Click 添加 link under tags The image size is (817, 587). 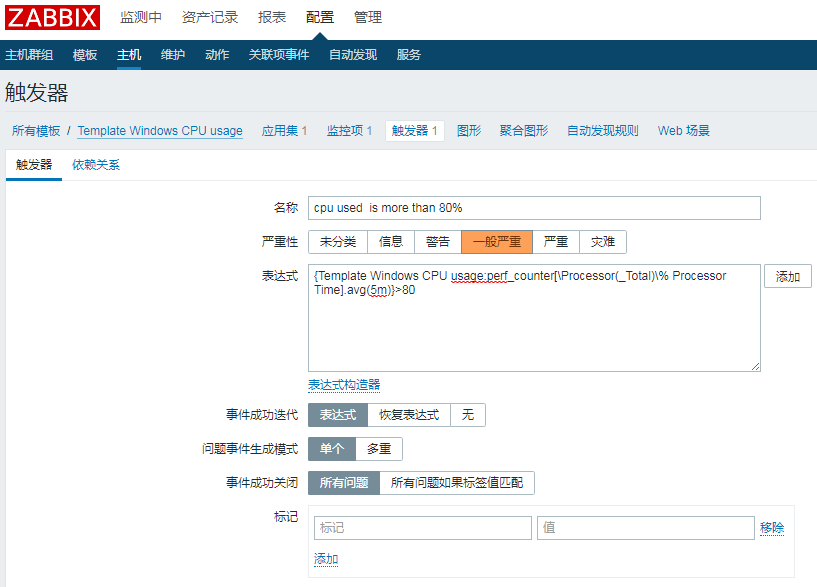(326, 559)
